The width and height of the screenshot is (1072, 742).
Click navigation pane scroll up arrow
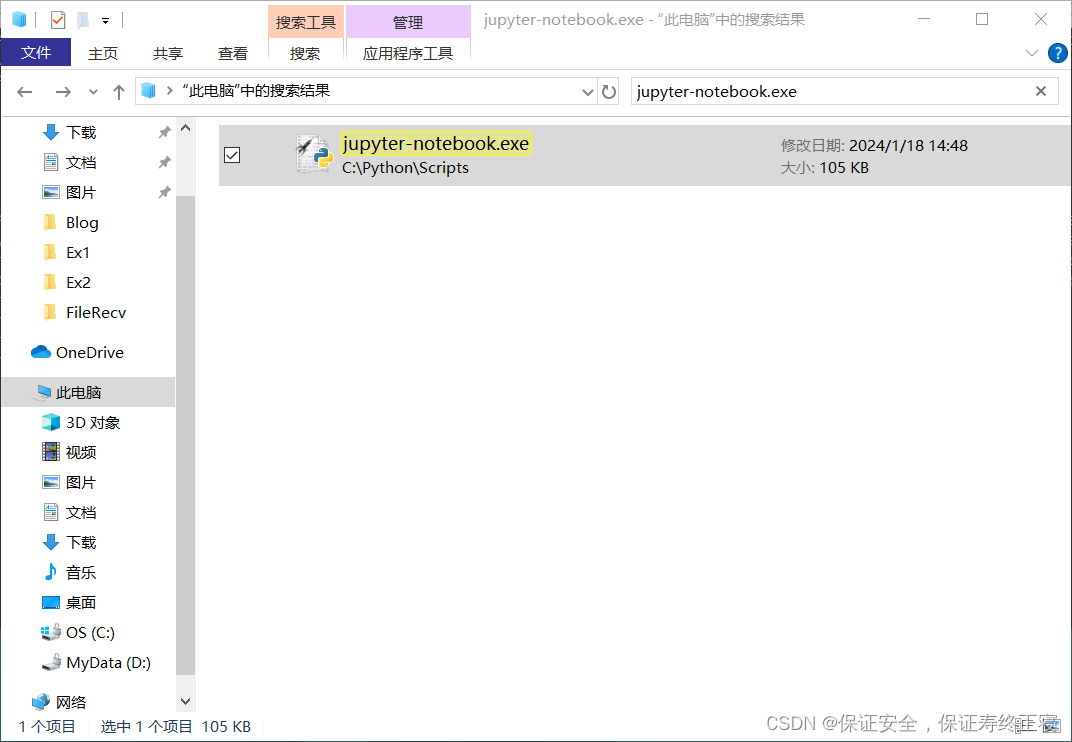coord(185,129)
